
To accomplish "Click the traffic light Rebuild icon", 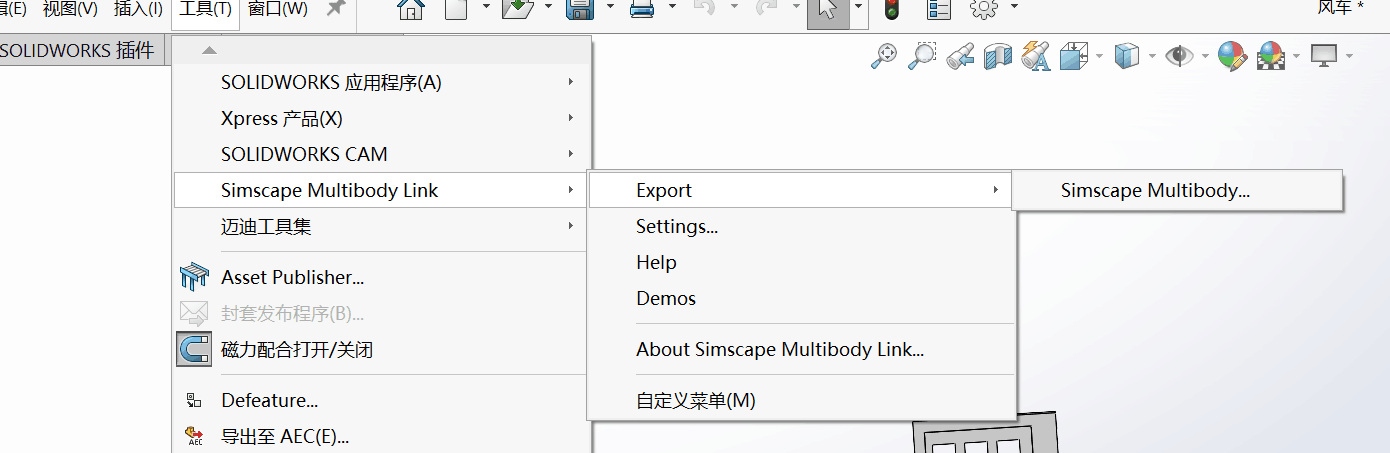I will click(x=890, y=10).
